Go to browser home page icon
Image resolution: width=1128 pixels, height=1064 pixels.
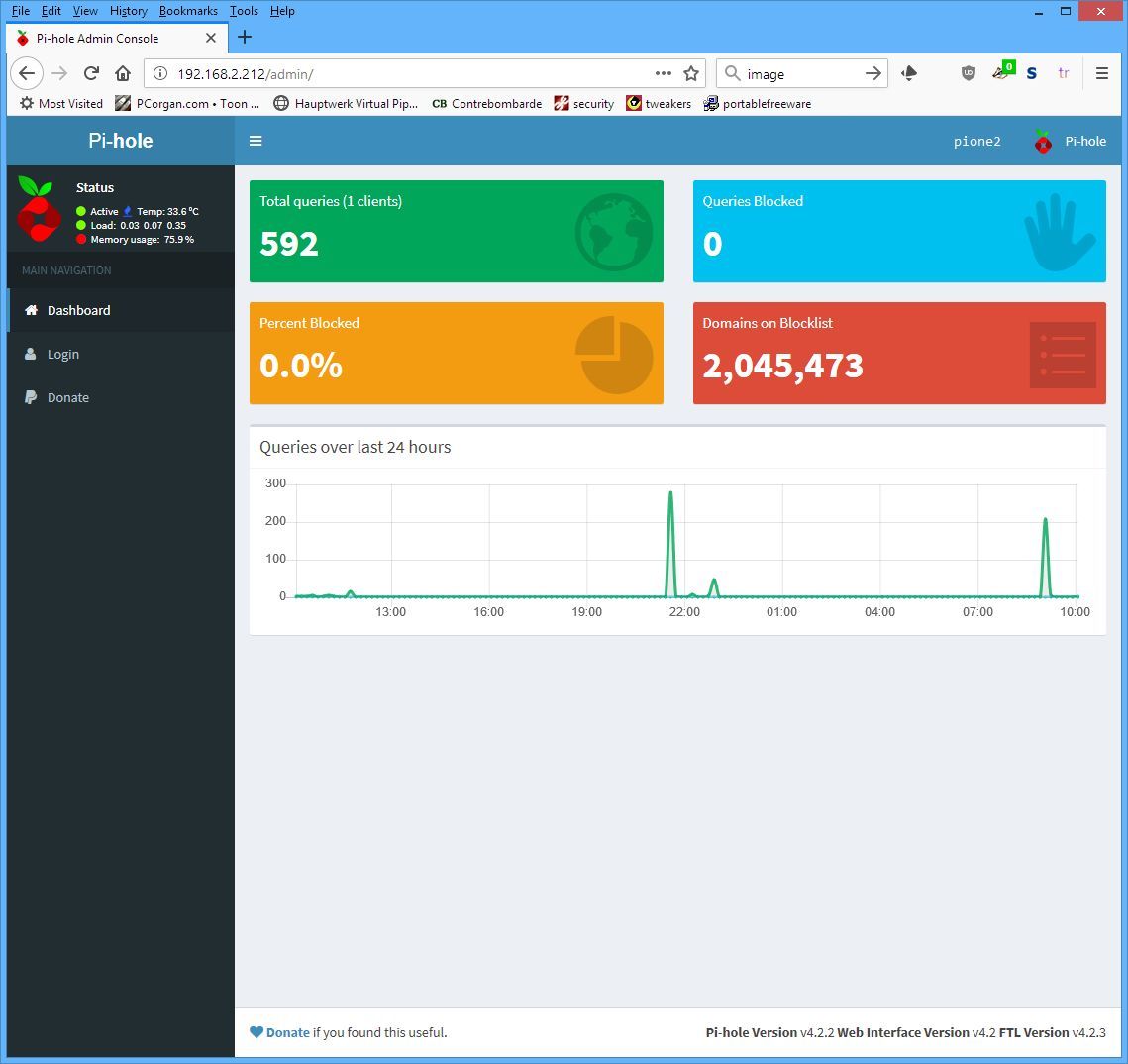pos(123,73)
